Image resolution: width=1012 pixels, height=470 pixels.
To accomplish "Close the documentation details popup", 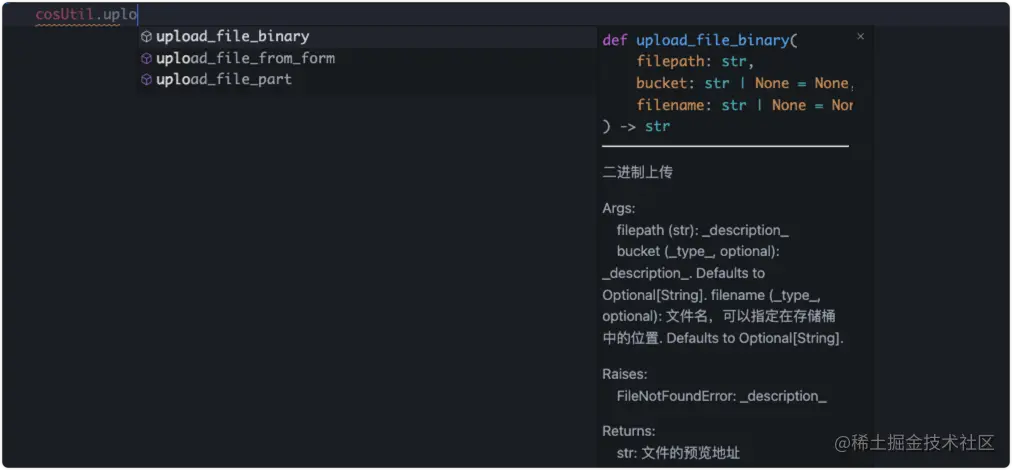I will pyautogui.click(x=860, y=37).
